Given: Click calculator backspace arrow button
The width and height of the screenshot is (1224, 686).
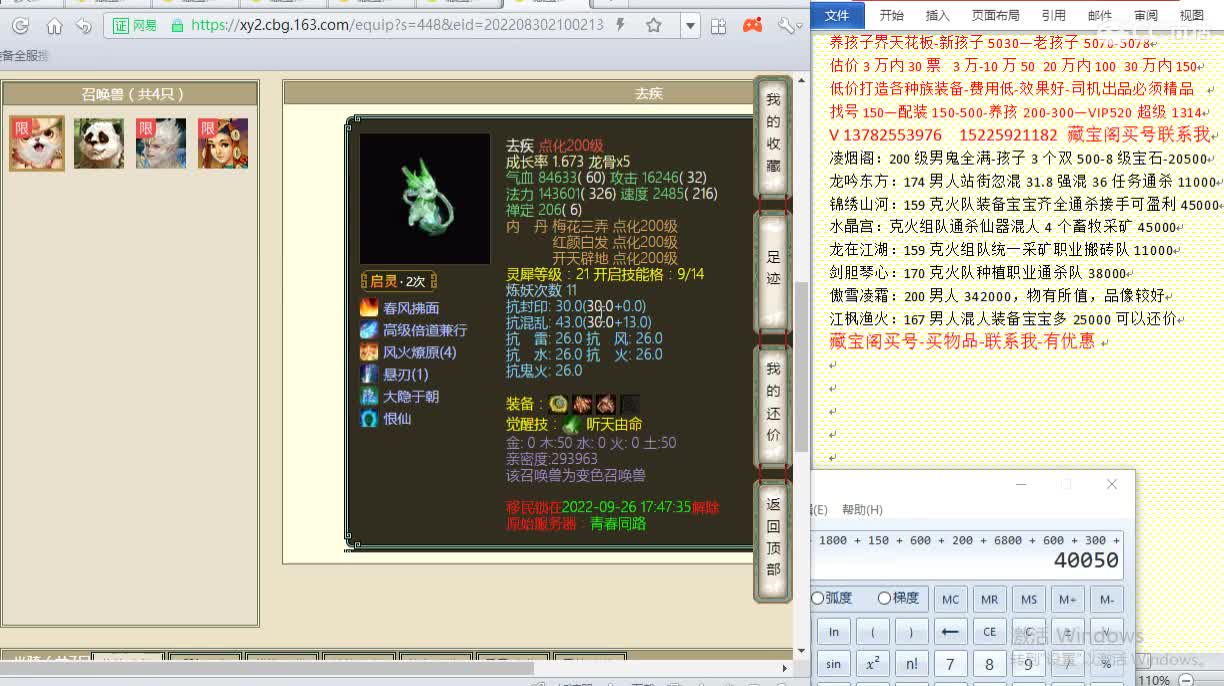Looking at the screenshot, I should pyautogui.click(x=950, y=632).
